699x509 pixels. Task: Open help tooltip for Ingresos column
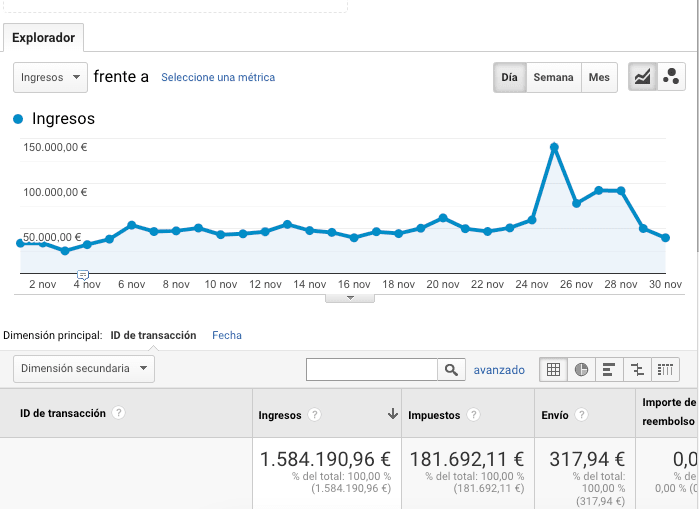[x=314, y=415]
